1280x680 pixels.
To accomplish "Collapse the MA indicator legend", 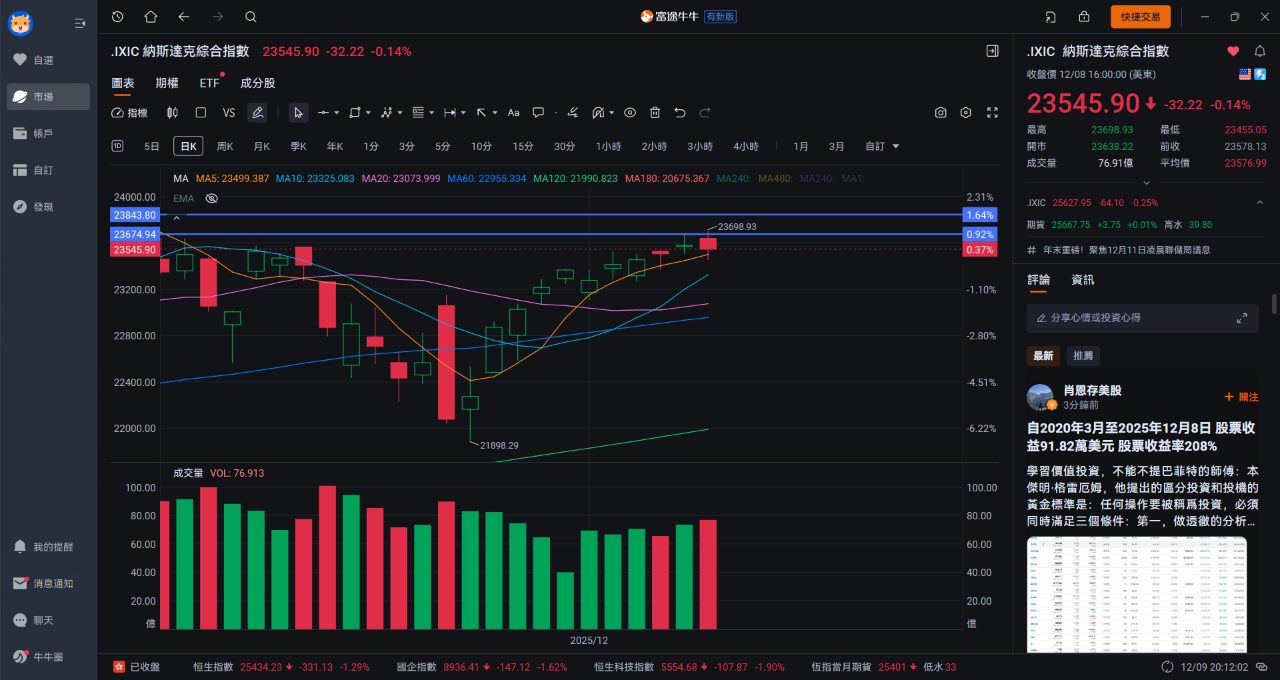I will pos(178,217).
